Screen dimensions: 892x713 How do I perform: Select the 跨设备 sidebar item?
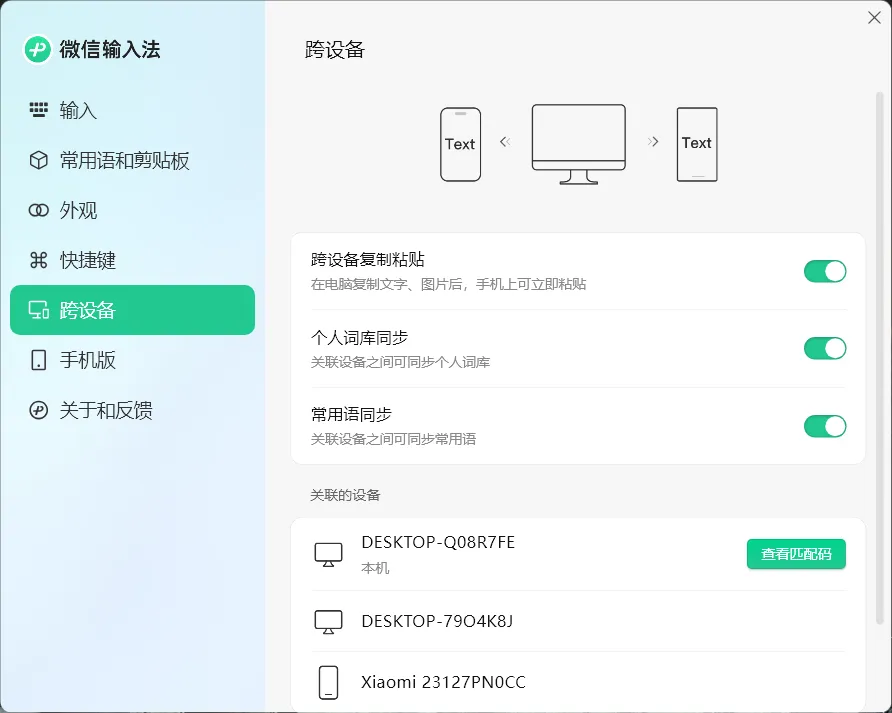point(133,310)
